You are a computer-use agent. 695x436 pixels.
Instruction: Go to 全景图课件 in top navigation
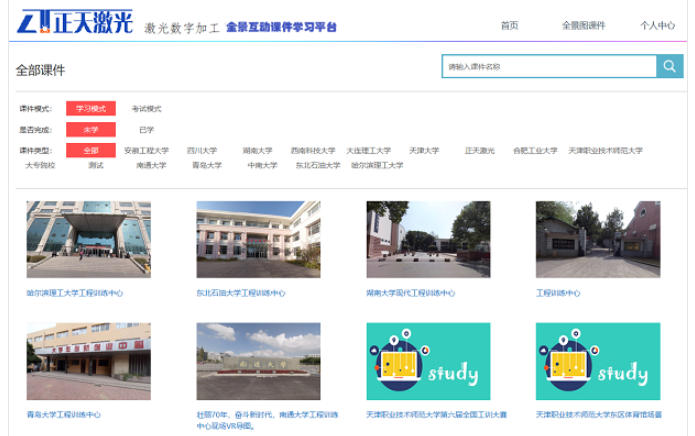coord(583,26)
